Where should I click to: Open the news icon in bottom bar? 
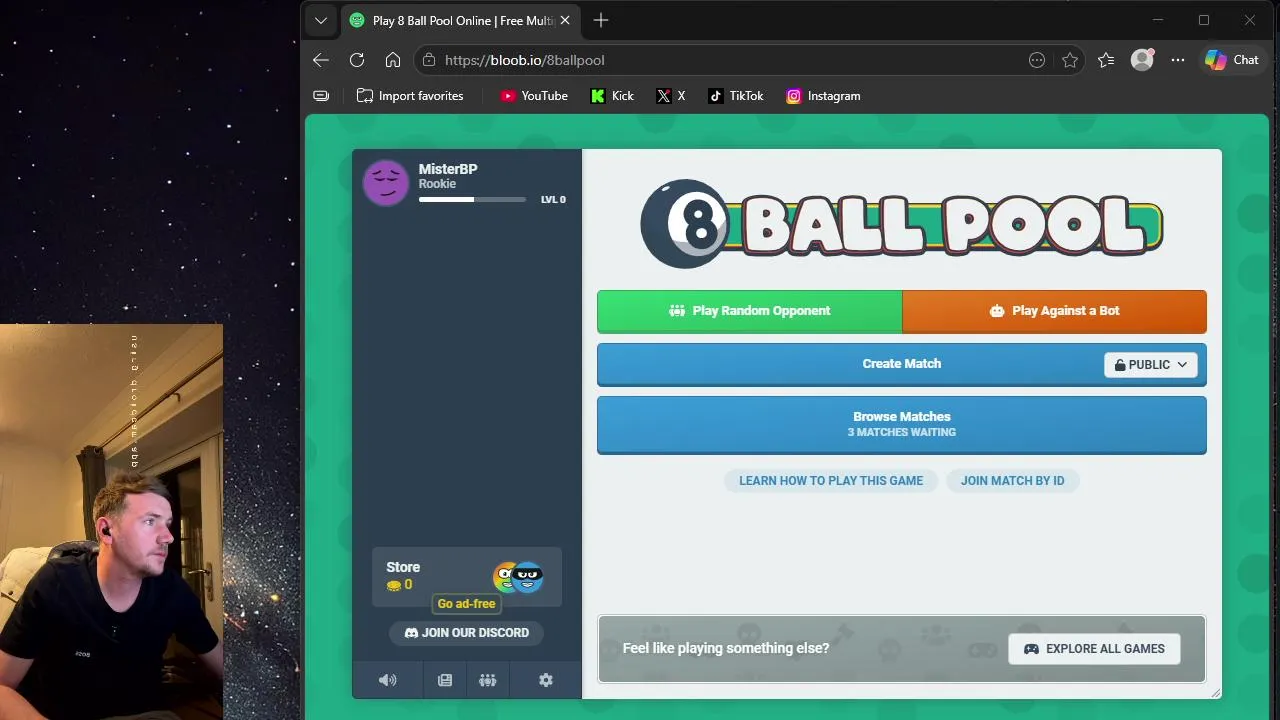click(445, 680)
